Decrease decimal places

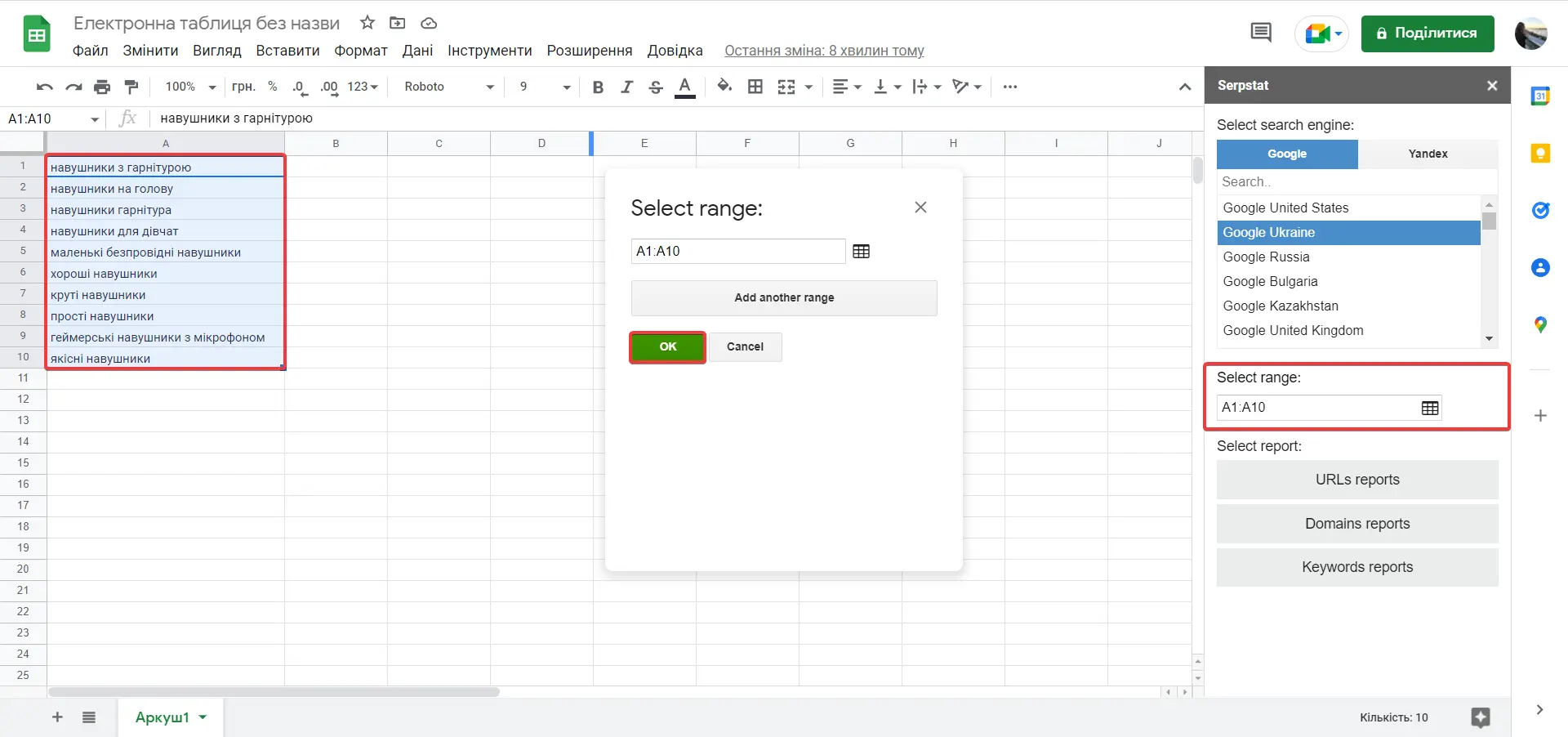[299, 87]
